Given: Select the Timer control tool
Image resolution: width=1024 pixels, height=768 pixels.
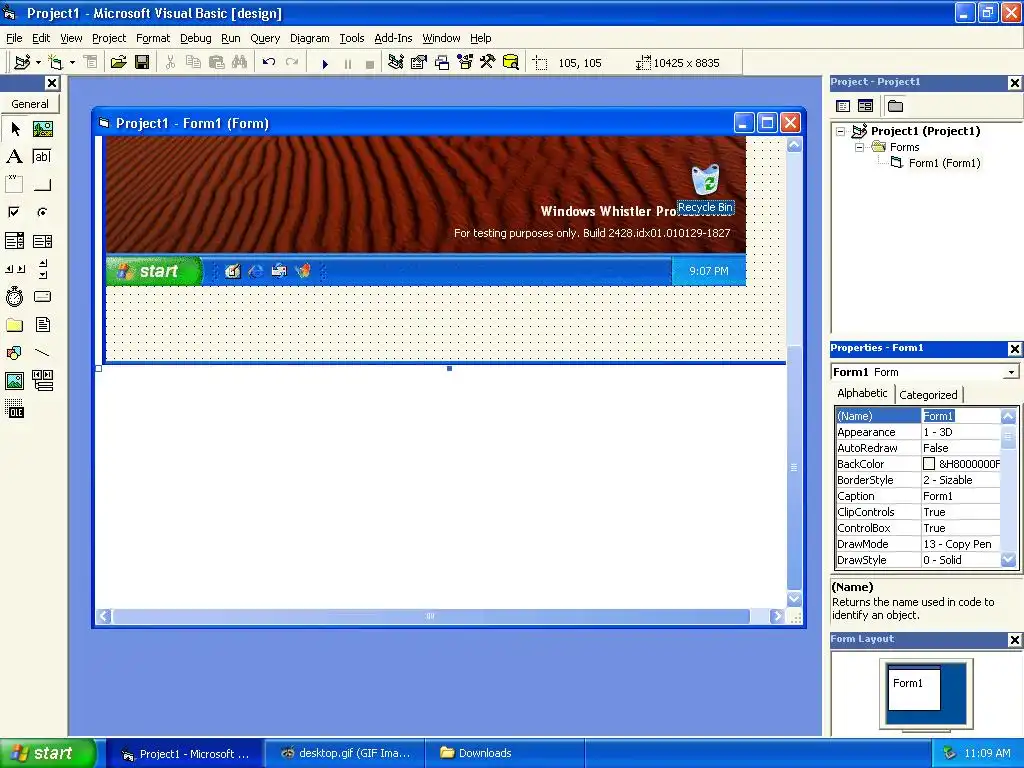Looking at the screenshot, I should [15, 296].
